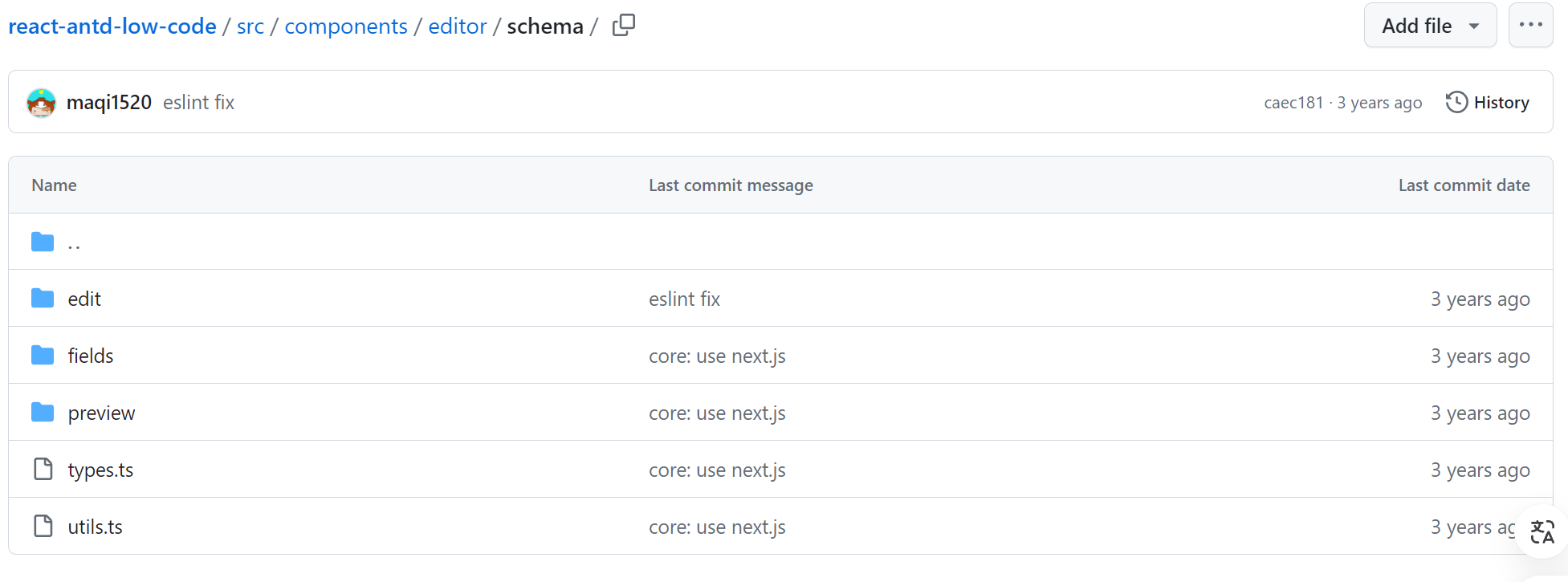This screenshot has height=582, width=1568.
Task: Open the utils.ts file
Action: coord(96,527)
